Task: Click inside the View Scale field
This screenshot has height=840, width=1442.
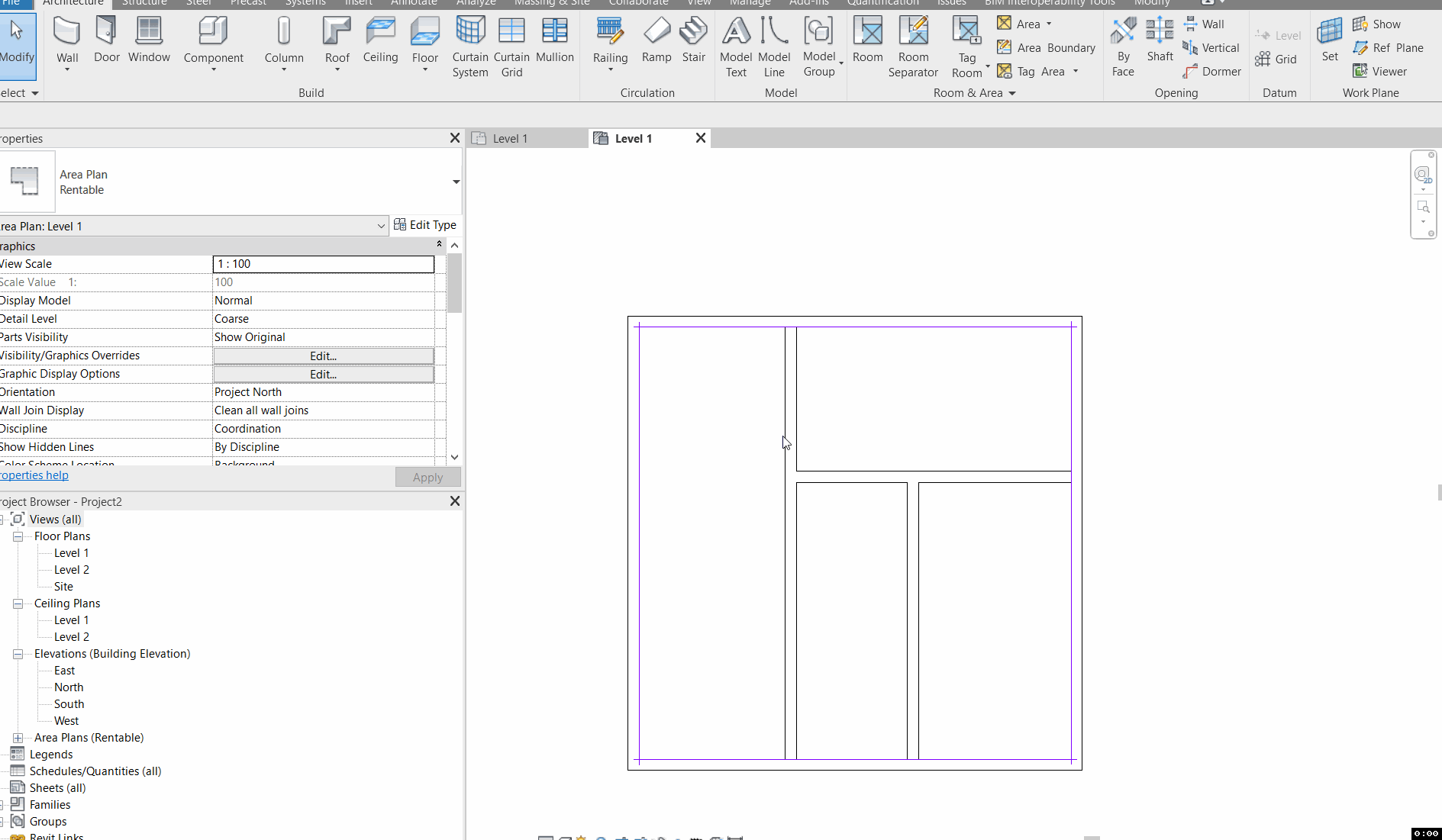Action: pos(323,264)
